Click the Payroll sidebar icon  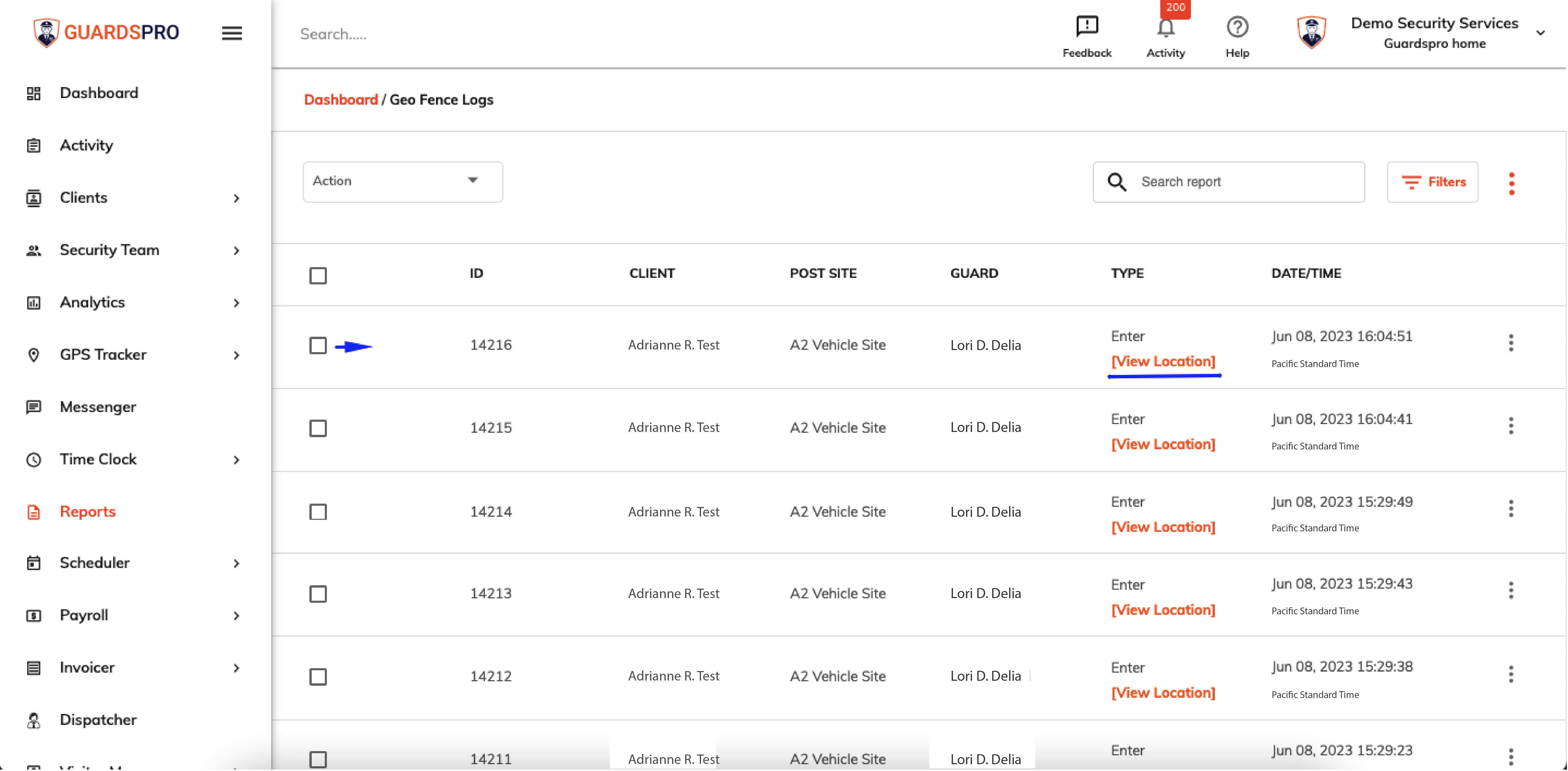pyautogui.click(x=33, y=616)
